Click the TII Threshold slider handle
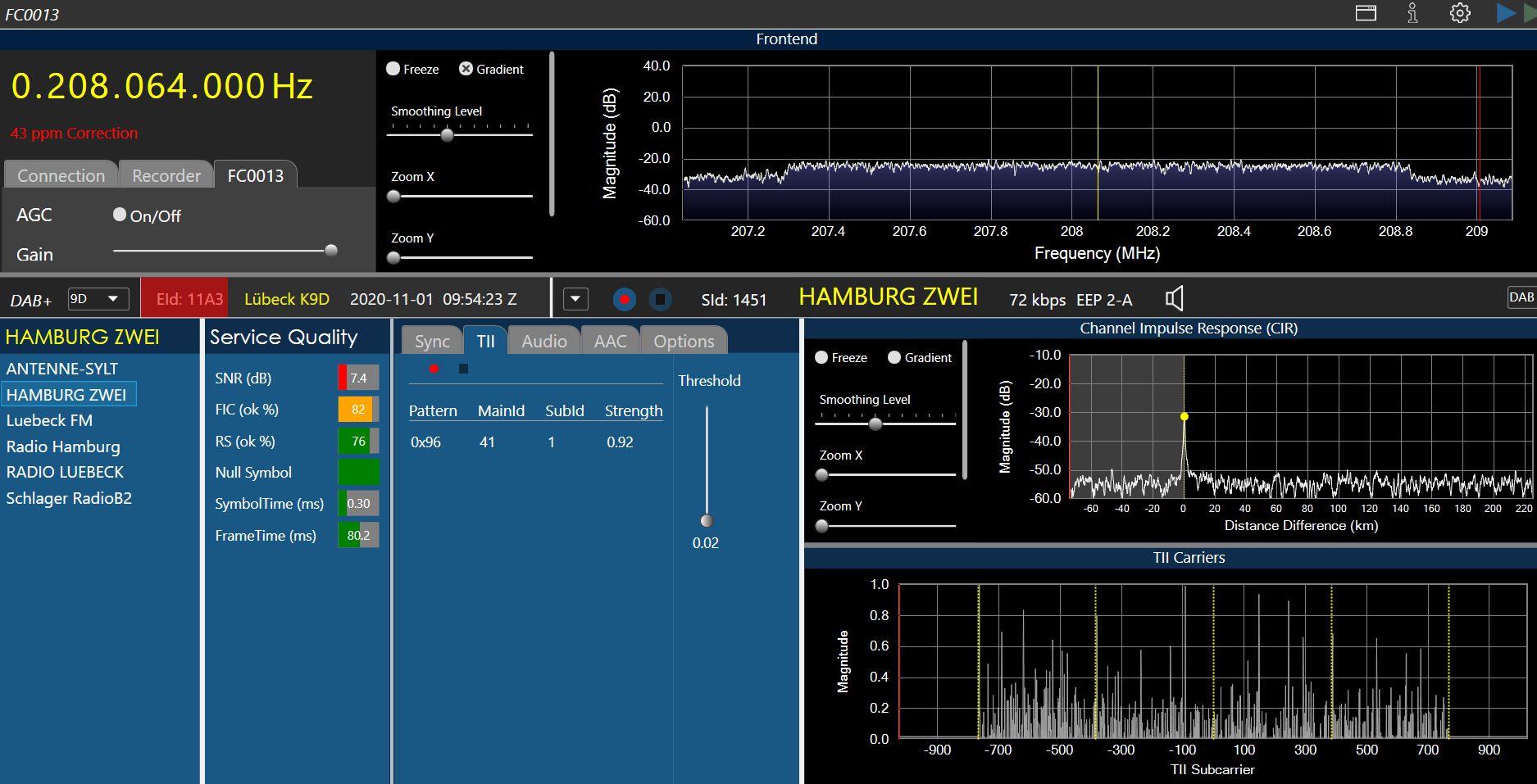1537x784 pixels. tap(707, 520)
